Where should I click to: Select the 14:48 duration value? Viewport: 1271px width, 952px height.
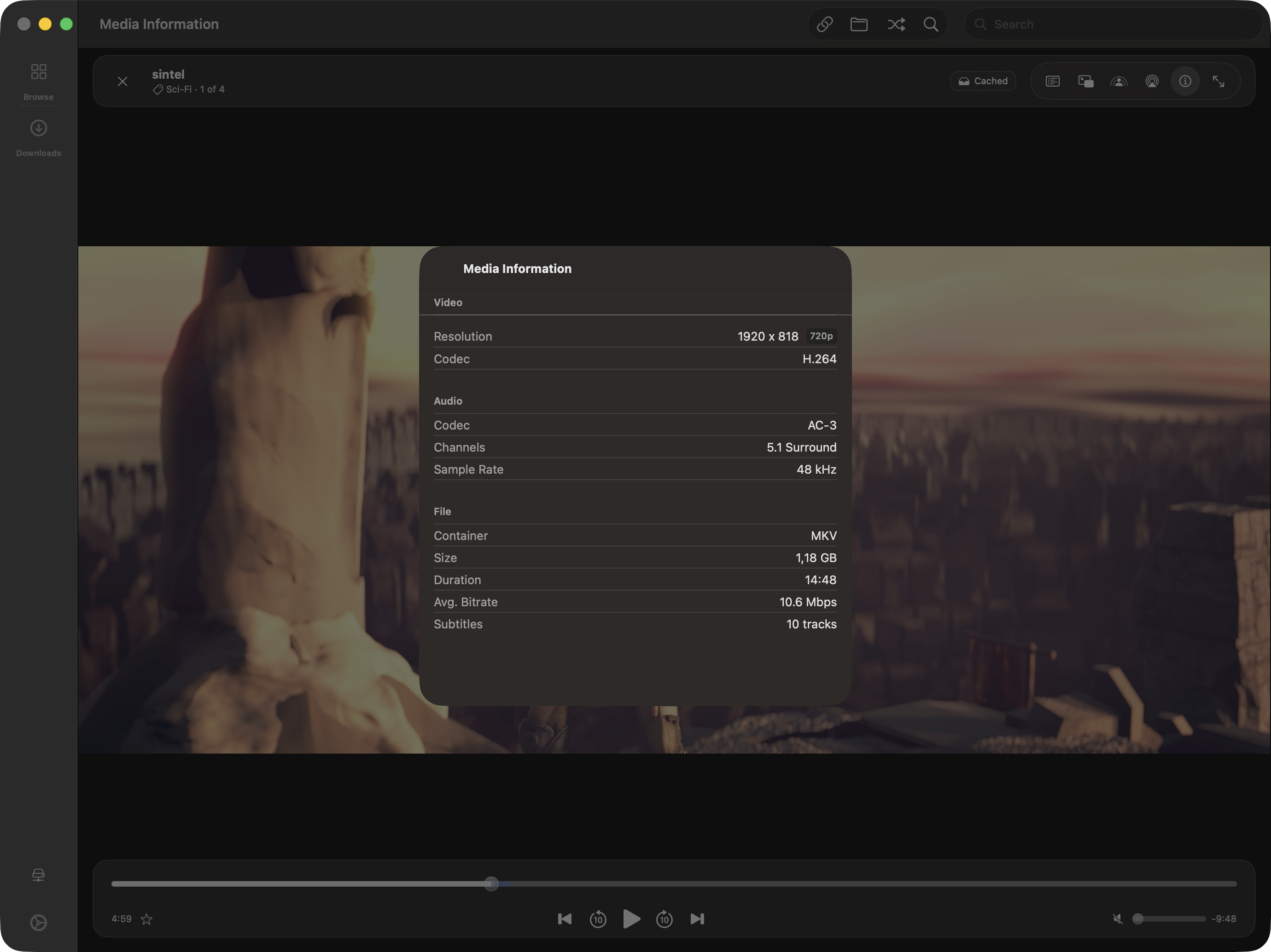820,580
